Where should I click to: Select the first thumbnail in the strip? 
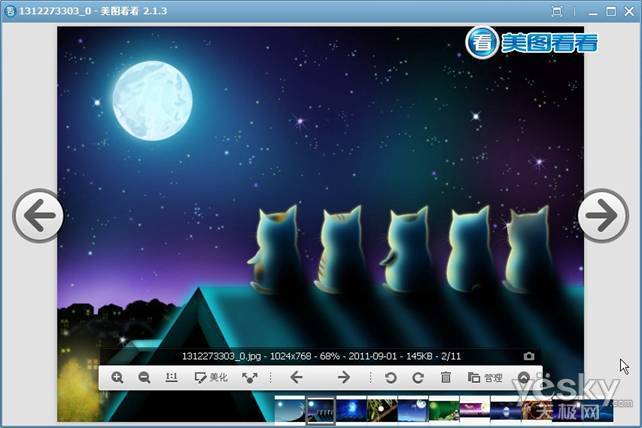(x=289, y=410)
